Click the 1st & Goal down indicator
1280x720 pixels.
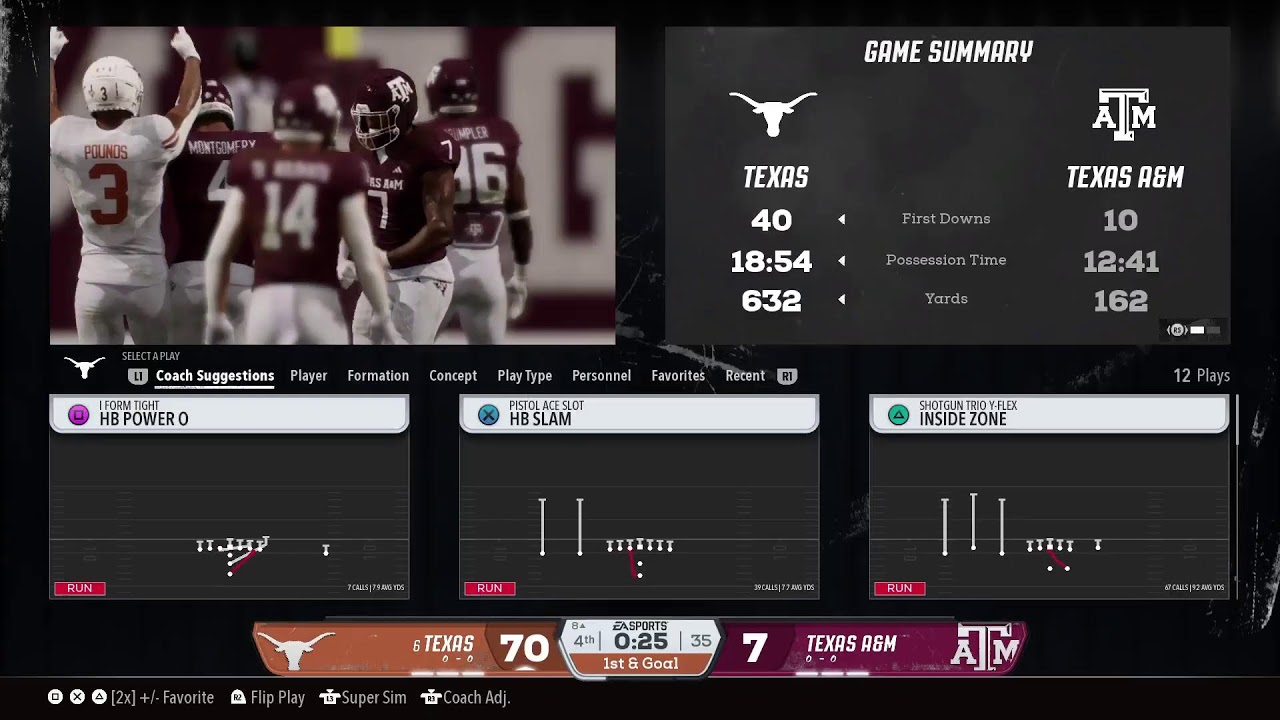tap(640, 664)
